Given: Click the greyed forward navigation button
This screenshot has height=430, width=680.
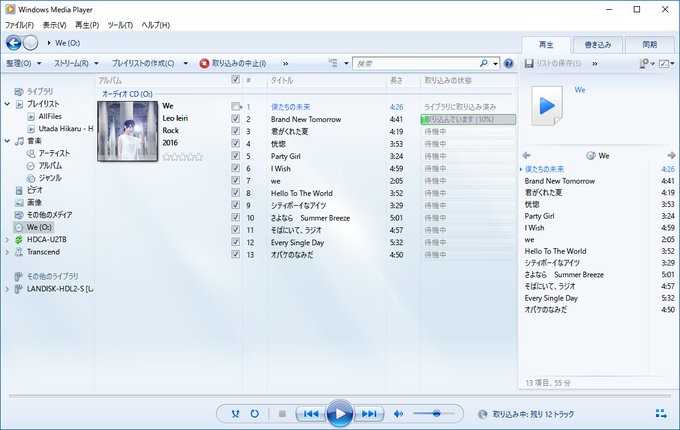Looking at the screenshot, I should click(x=30, y=43).
